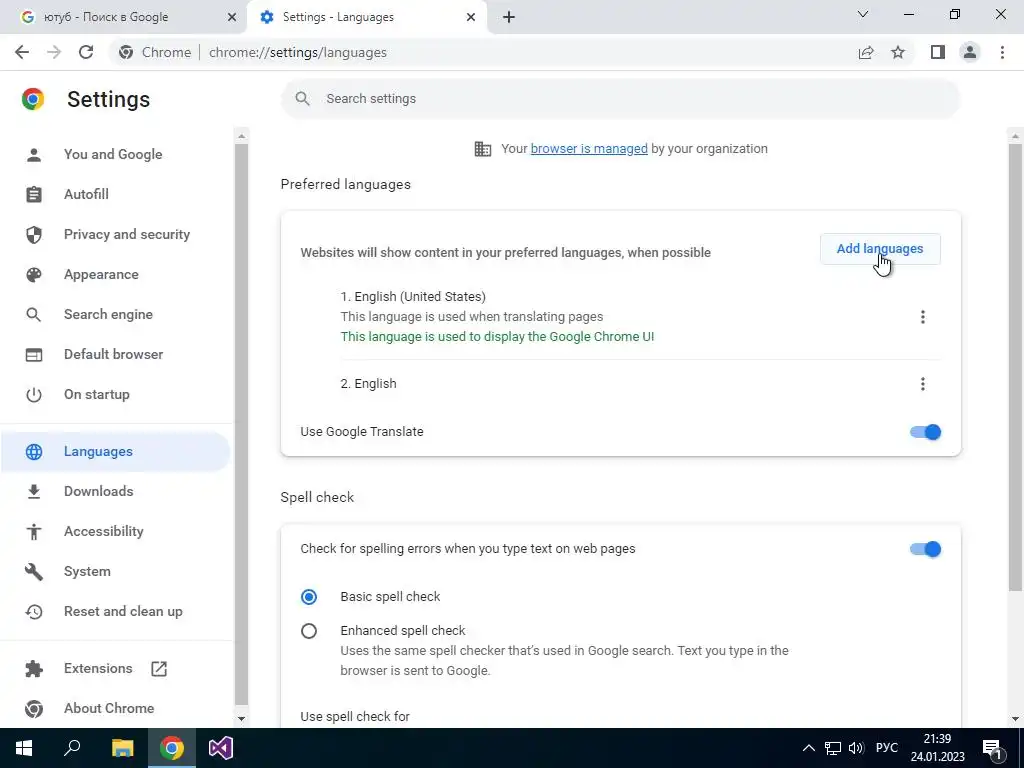
Task: Select the Settings - Languages tab
Action: point(366,17)
